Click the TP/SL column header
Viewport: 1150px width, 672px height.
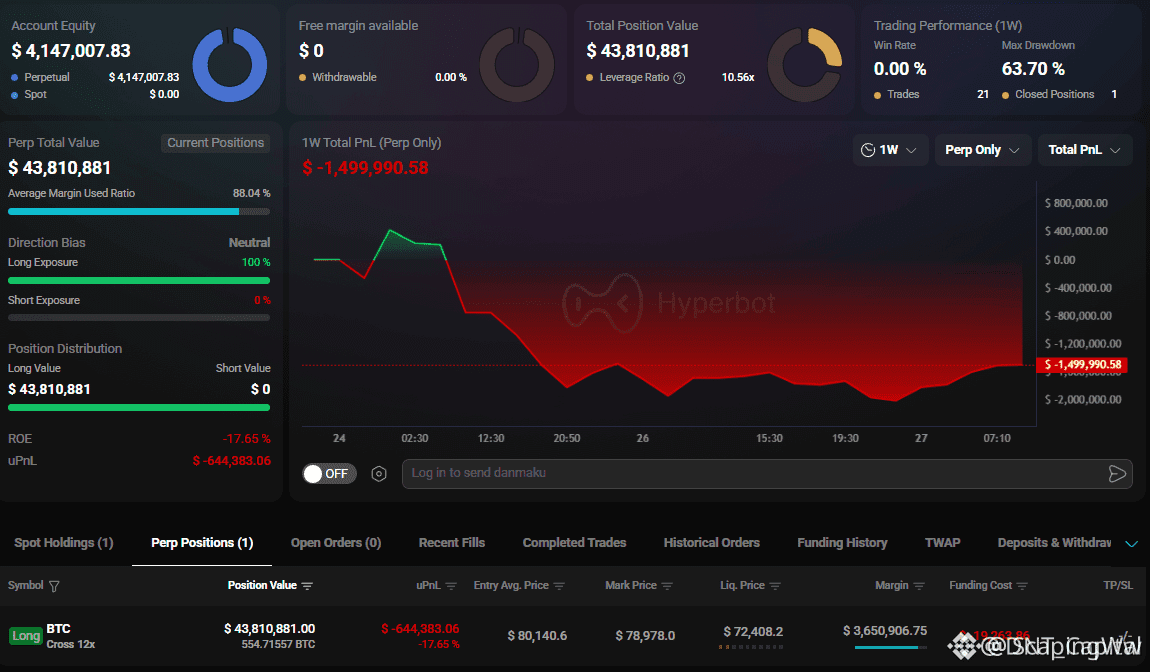coord(1118,585)
